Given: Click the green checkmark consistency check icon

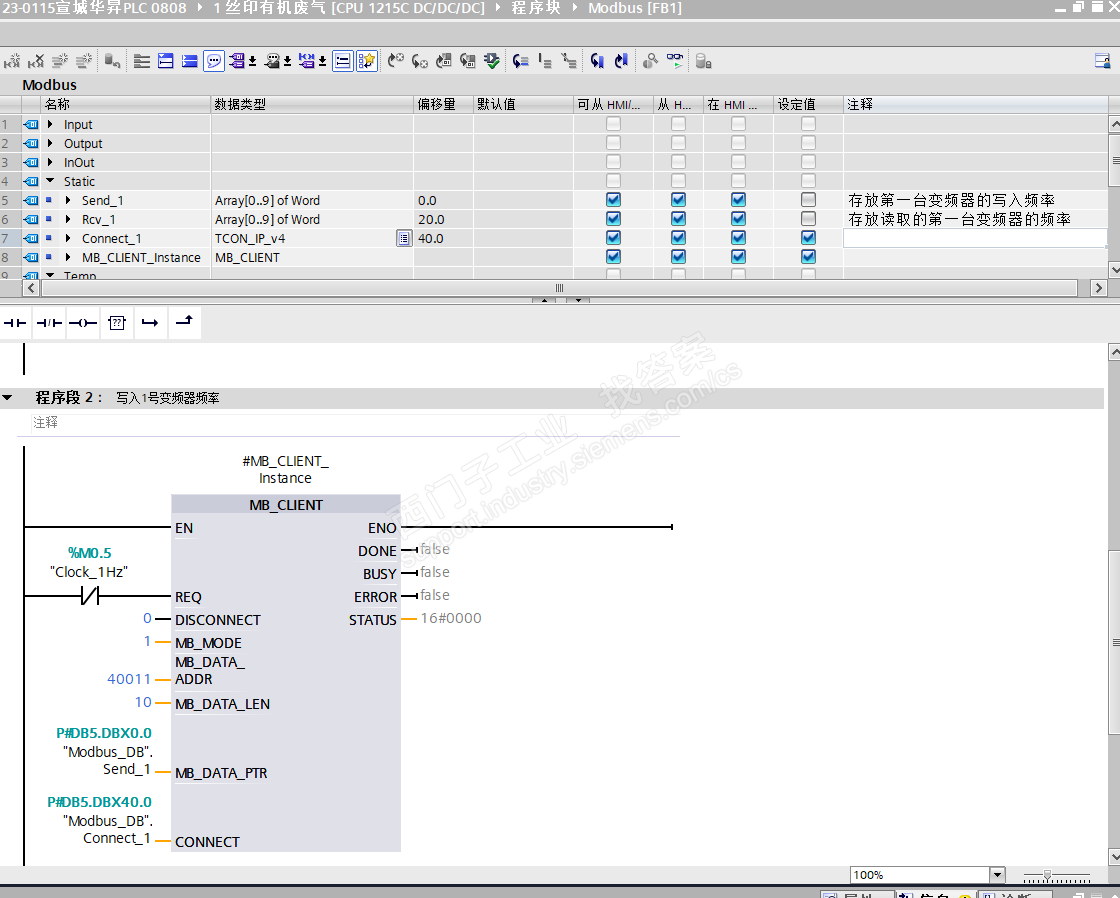Looking at the screenshot, I should click(x=491, y=61).
